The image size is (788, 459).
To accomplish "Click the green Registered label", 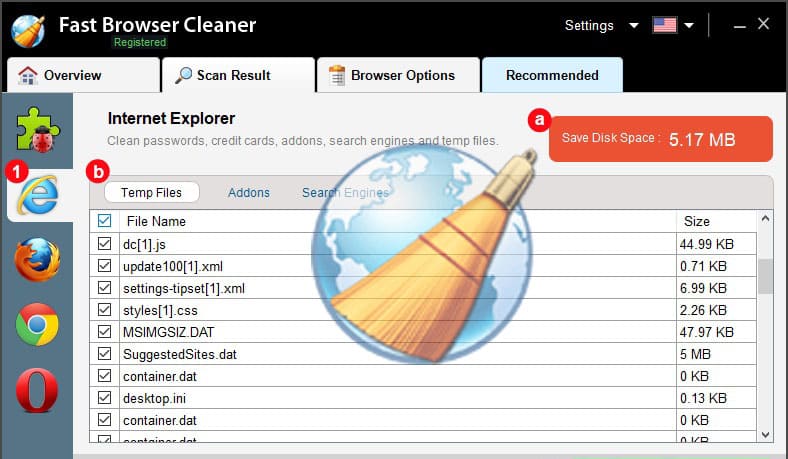I will coord(140,42).
